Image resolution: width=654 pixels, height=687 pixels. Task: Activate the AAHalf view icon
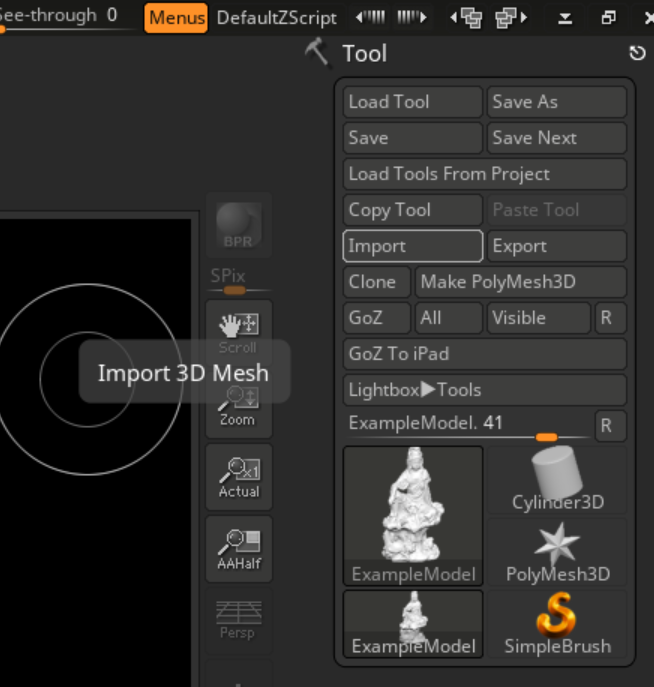[x=238, y=548]
